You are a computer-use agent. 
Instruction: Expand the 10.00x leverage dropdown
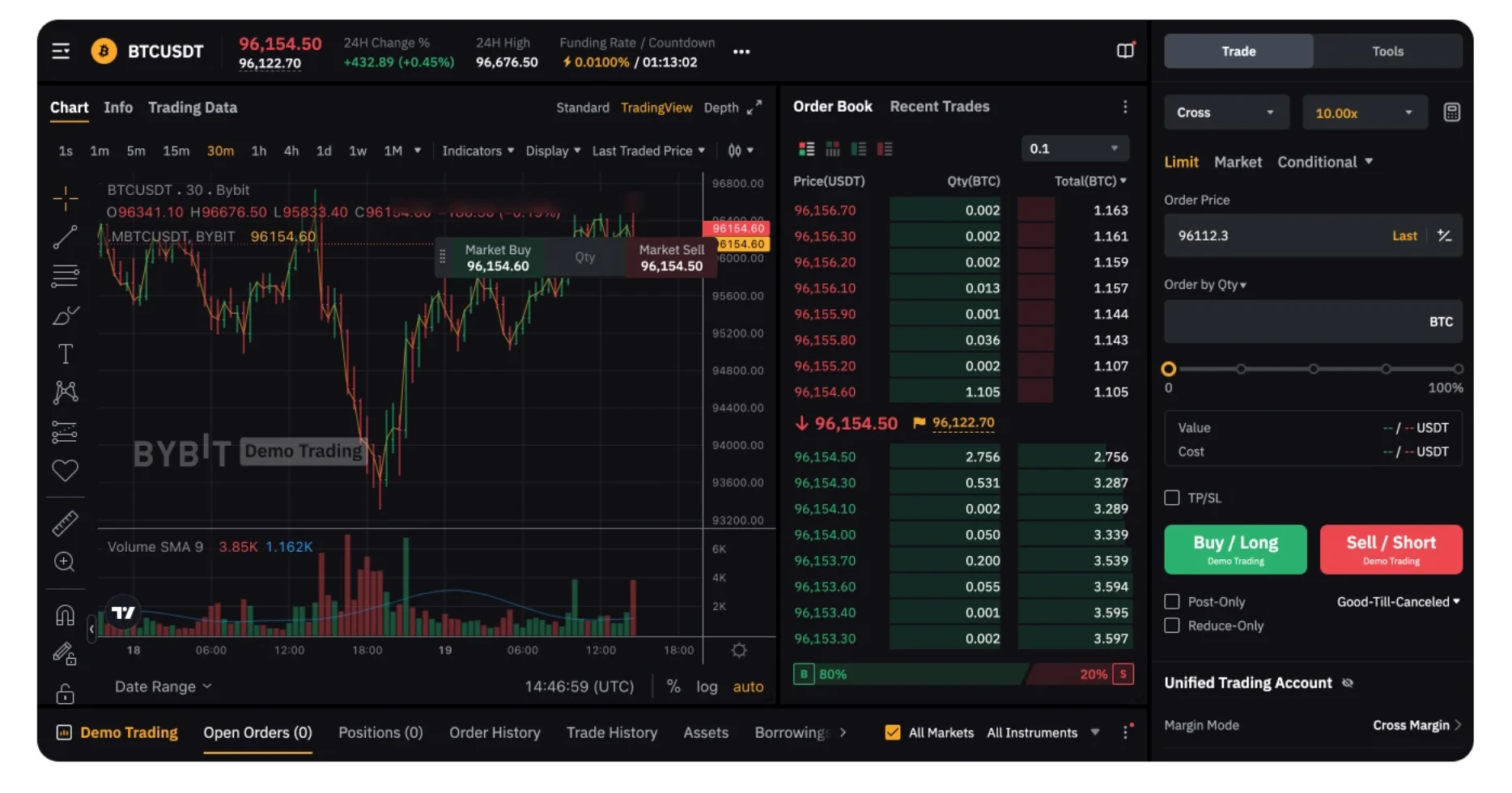(x=1363, y=112)
